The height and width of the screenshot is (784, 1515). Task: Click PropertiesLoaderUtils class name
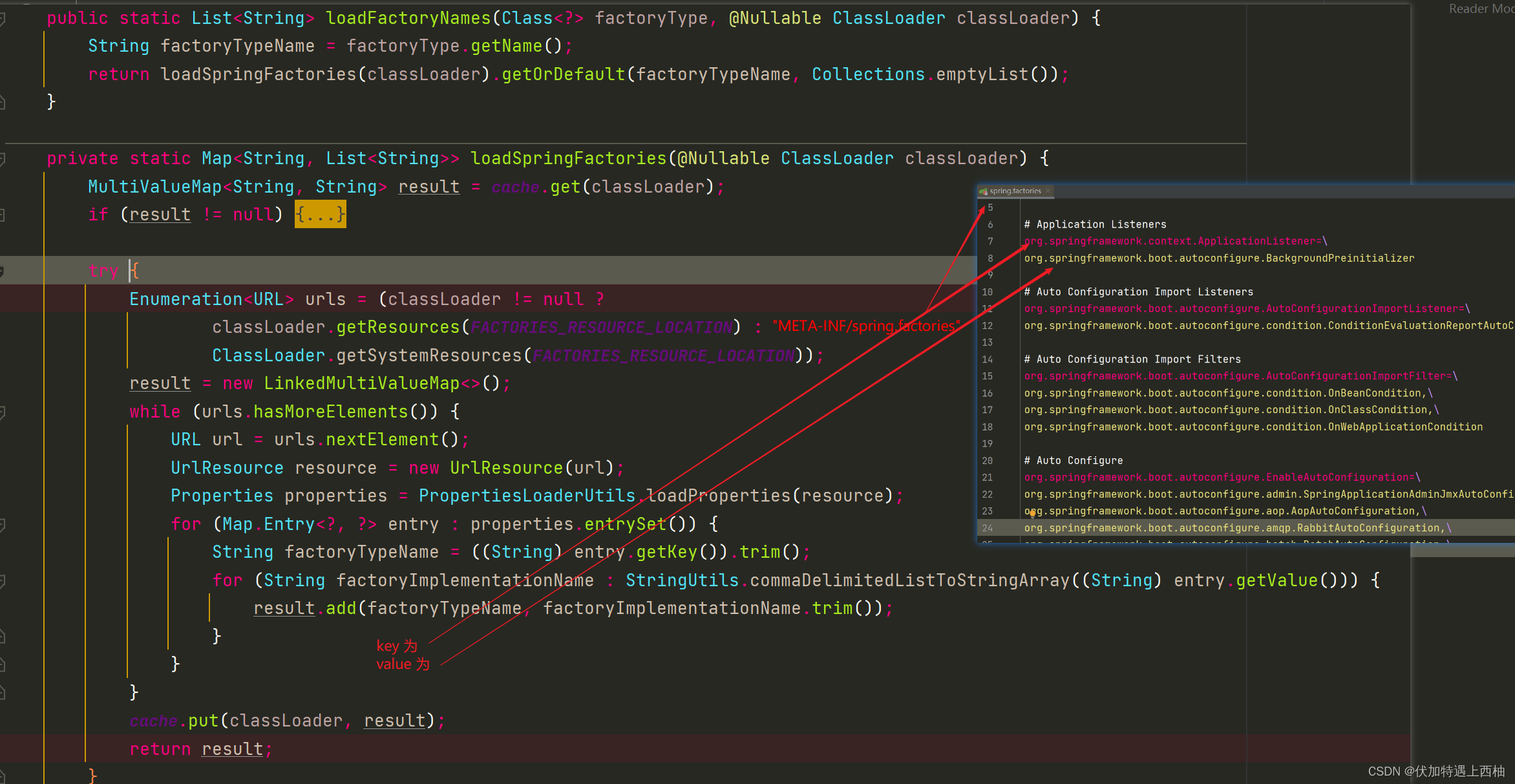point(527,496)
